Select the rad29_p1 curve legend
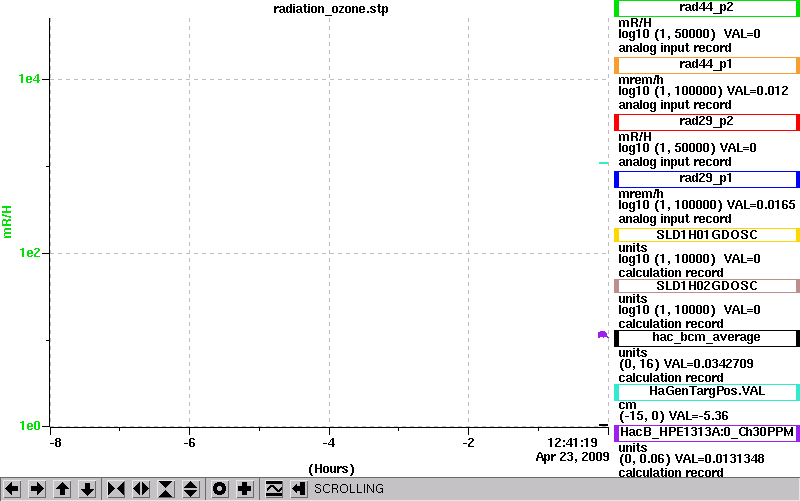800x501 pixels. (x=707, y=179)
